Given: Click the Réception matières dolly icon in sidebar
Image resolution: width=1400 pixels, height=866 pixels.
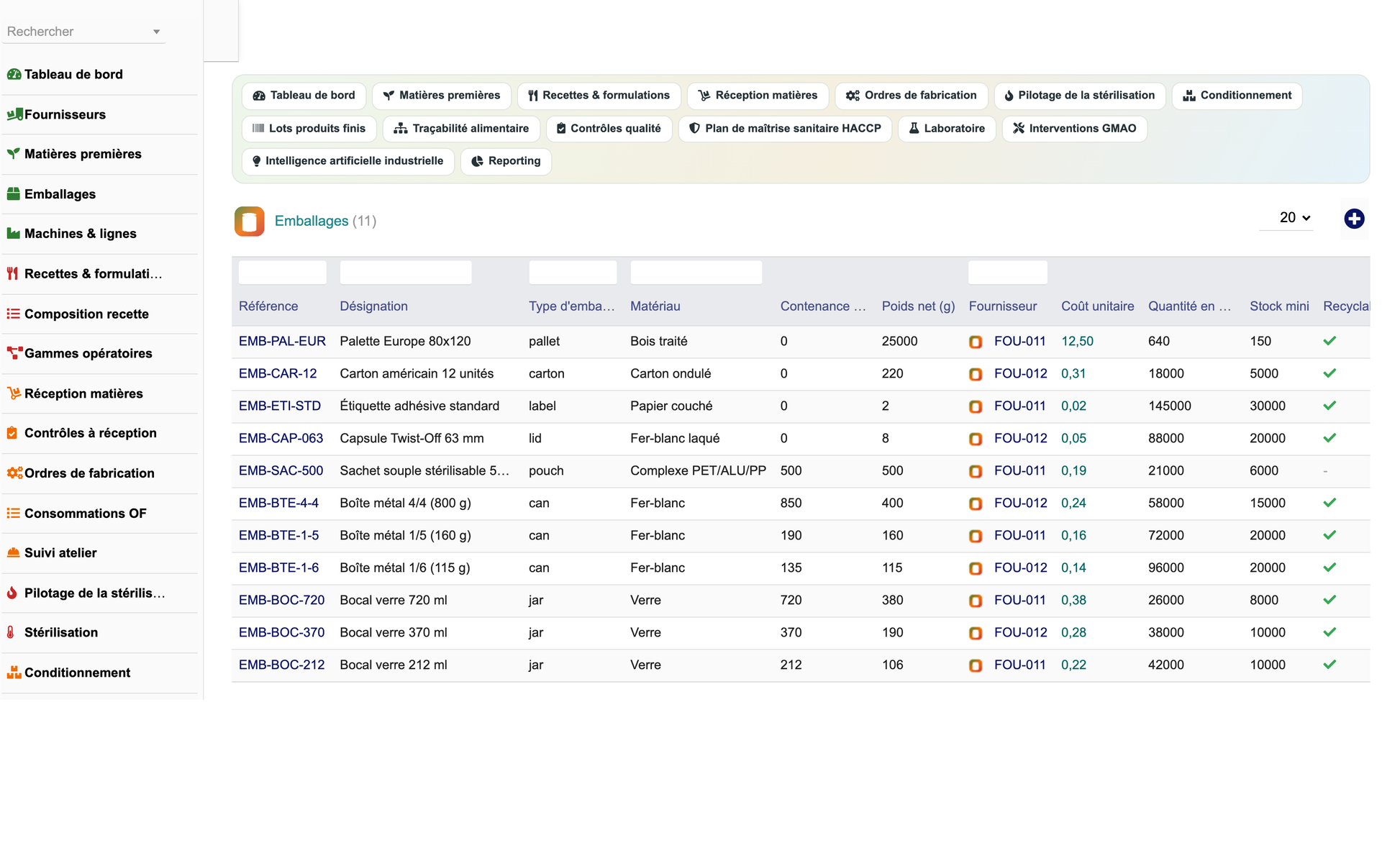Looking at the screenshot, I should pyautogui.click(x=14, y=393).
